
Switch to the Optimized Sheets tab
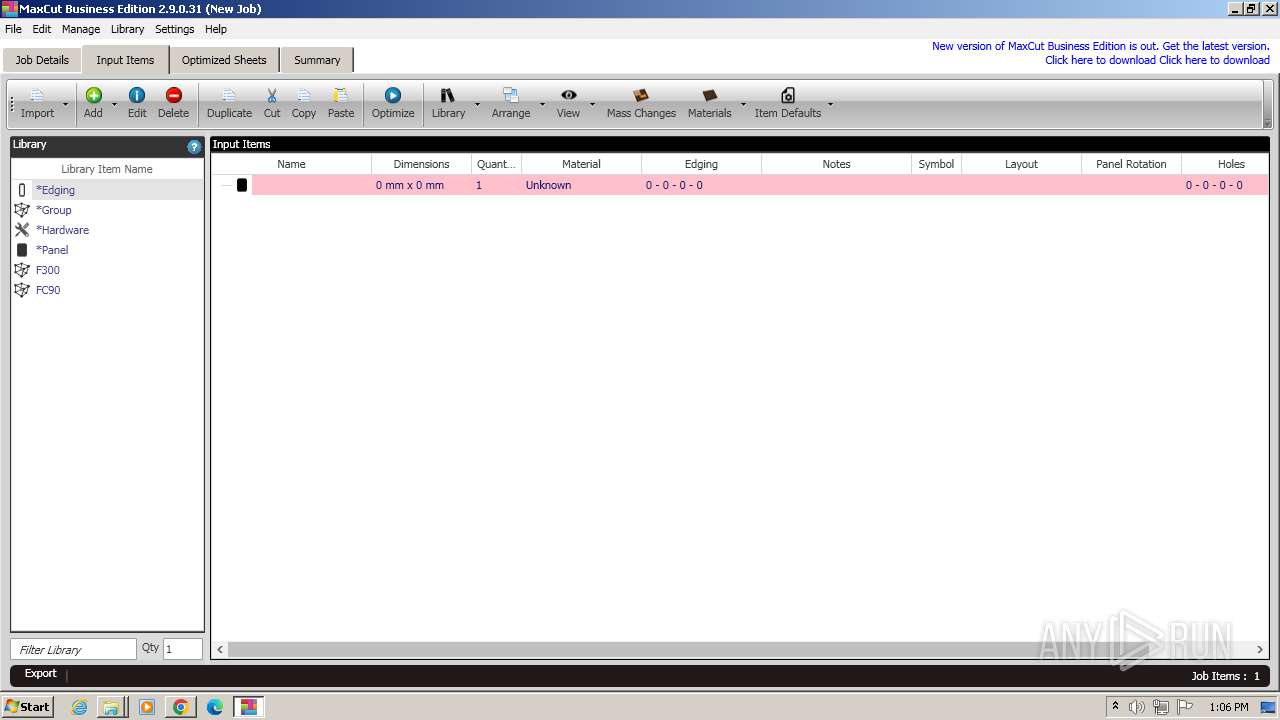coord(224,60)
